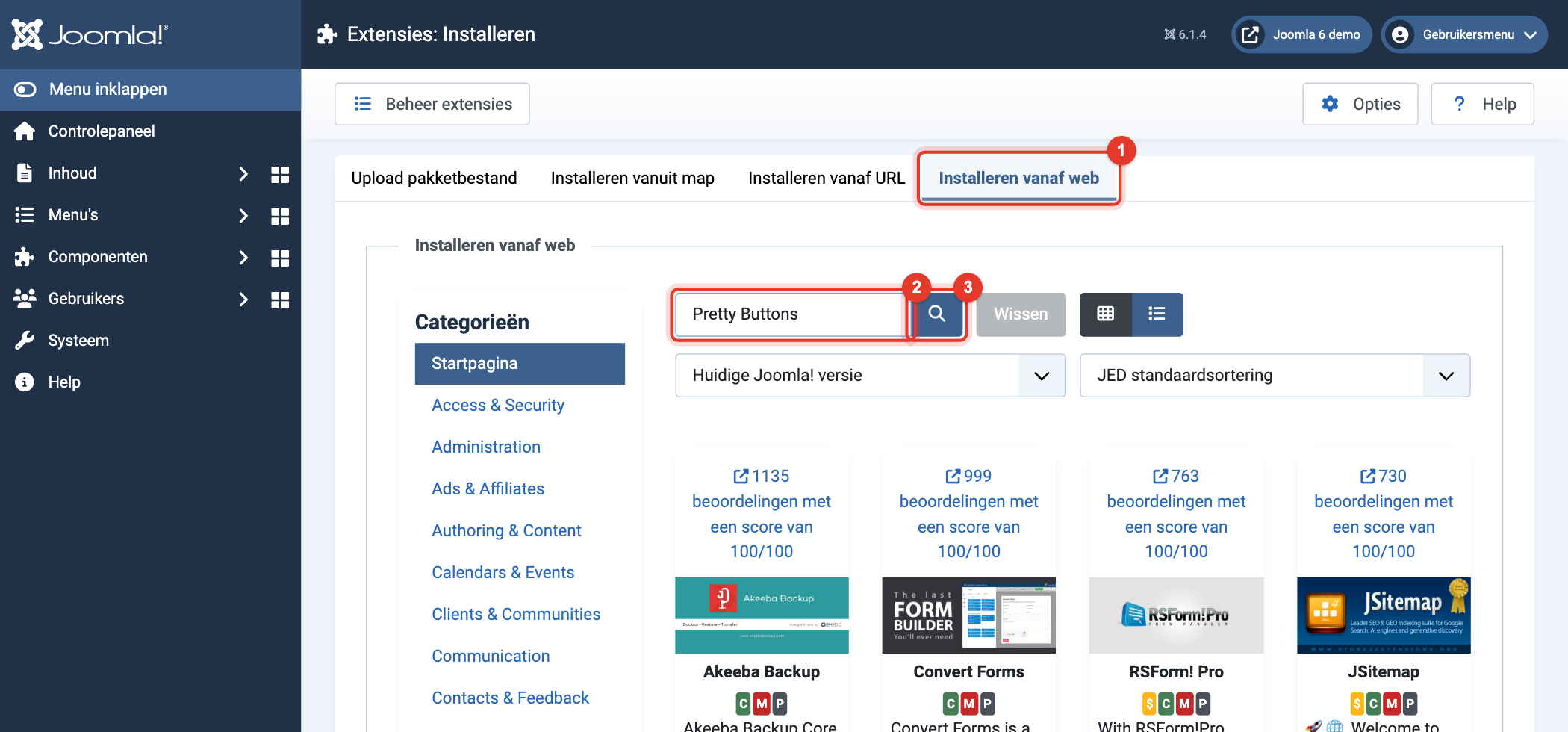
Task: Switch to Installeren vanaf URL tab
Action: pyautogui.click(x=827, y=178)
